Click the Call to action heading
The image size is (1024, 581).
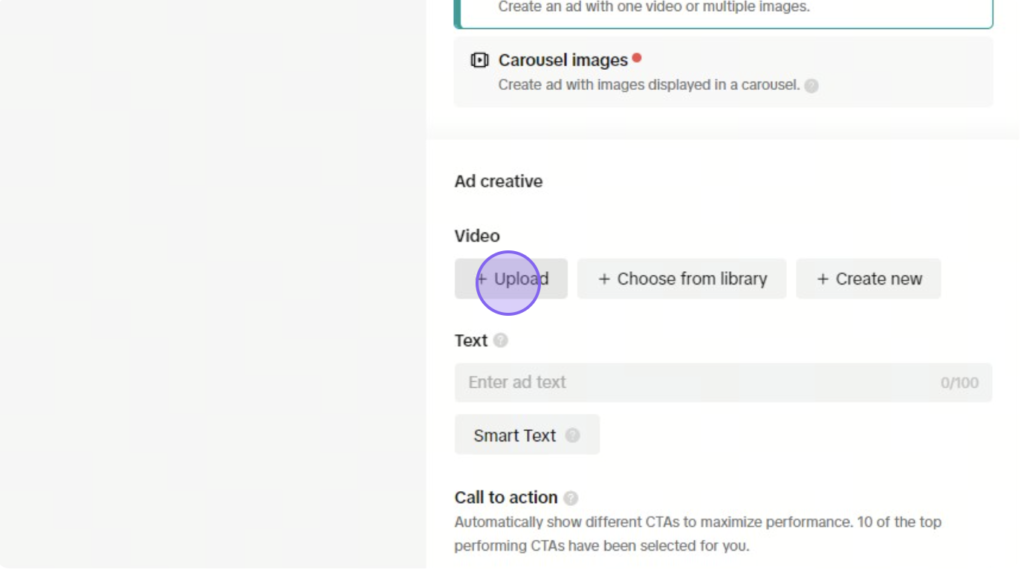pos(506,497)
